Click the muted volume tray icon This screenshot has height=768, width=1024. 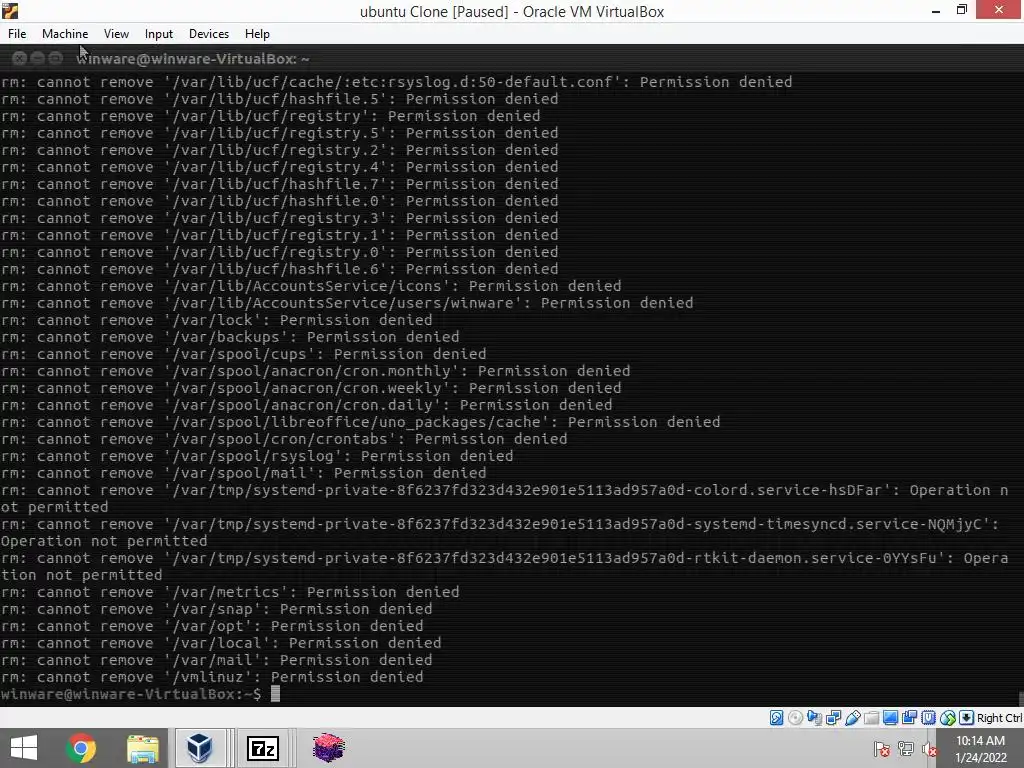tap(929, 749)
